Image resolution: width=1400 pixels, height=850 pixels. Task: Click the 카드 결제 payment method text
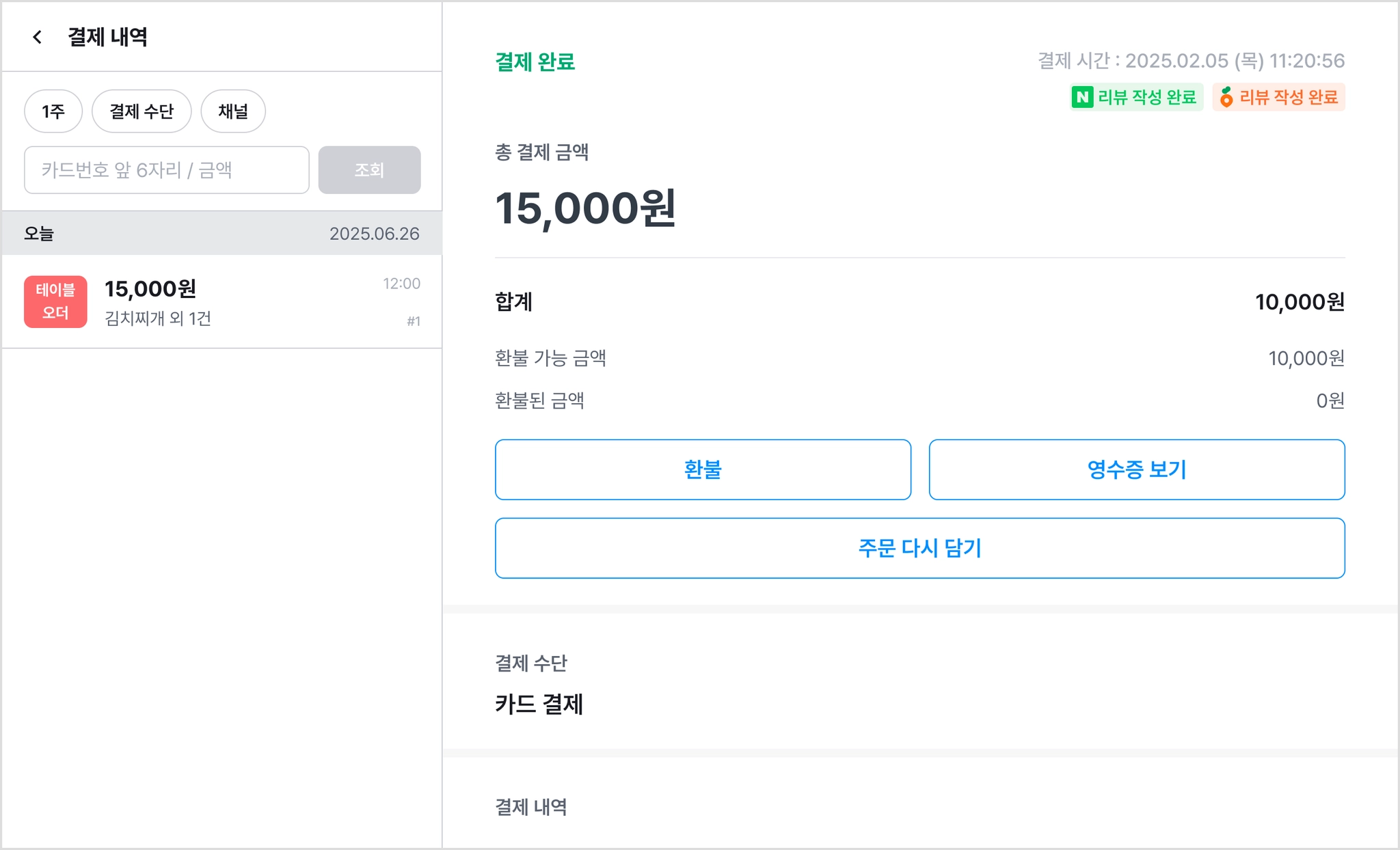(x=539, y=704)
